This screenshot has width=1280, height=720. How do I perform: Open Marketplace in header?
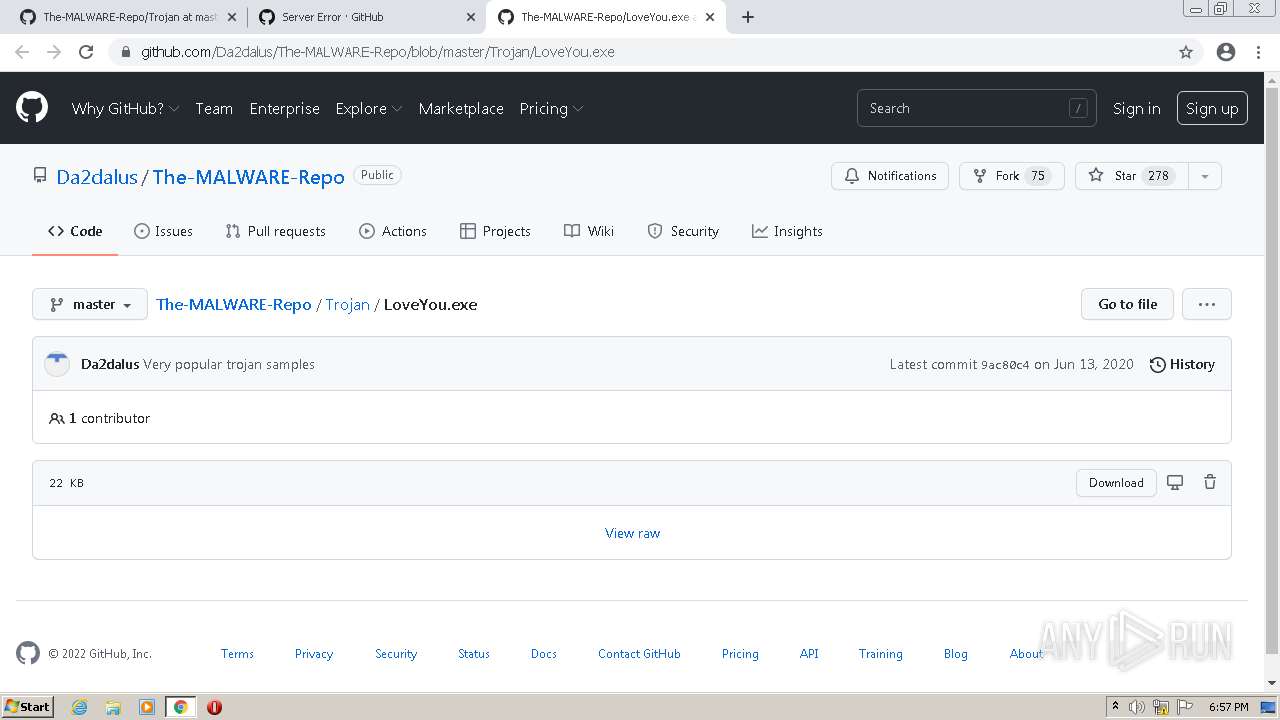(461, 108)
